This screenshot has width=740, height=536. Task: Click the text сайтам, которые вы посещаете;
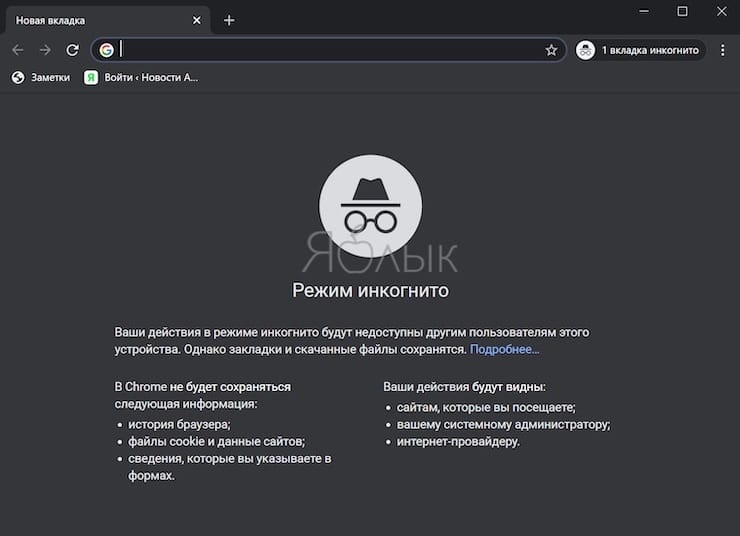486,408
